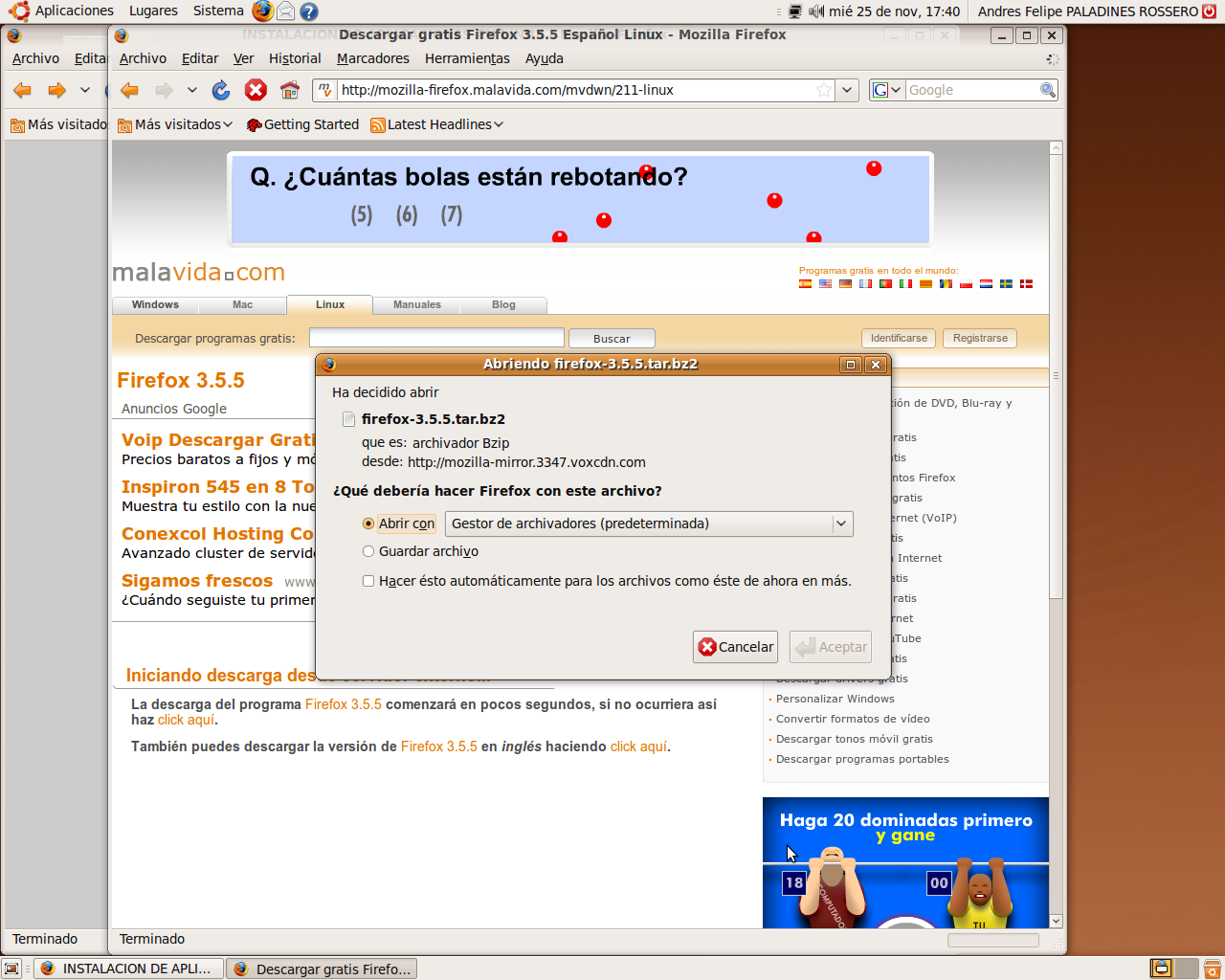
Task: Click in the URL address field
Action: [576, 90]
